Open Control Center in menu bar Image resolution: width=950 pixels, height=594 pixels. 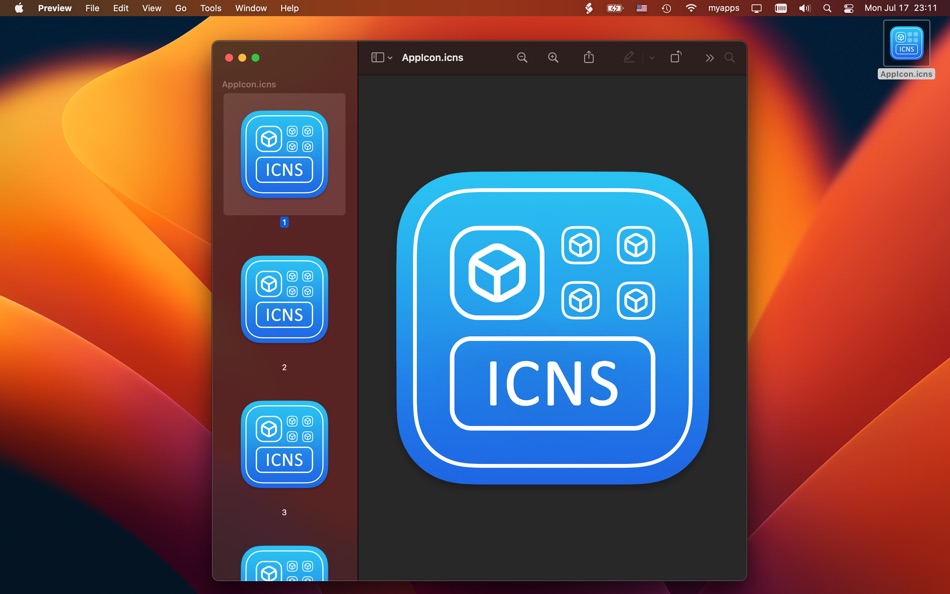849,8
